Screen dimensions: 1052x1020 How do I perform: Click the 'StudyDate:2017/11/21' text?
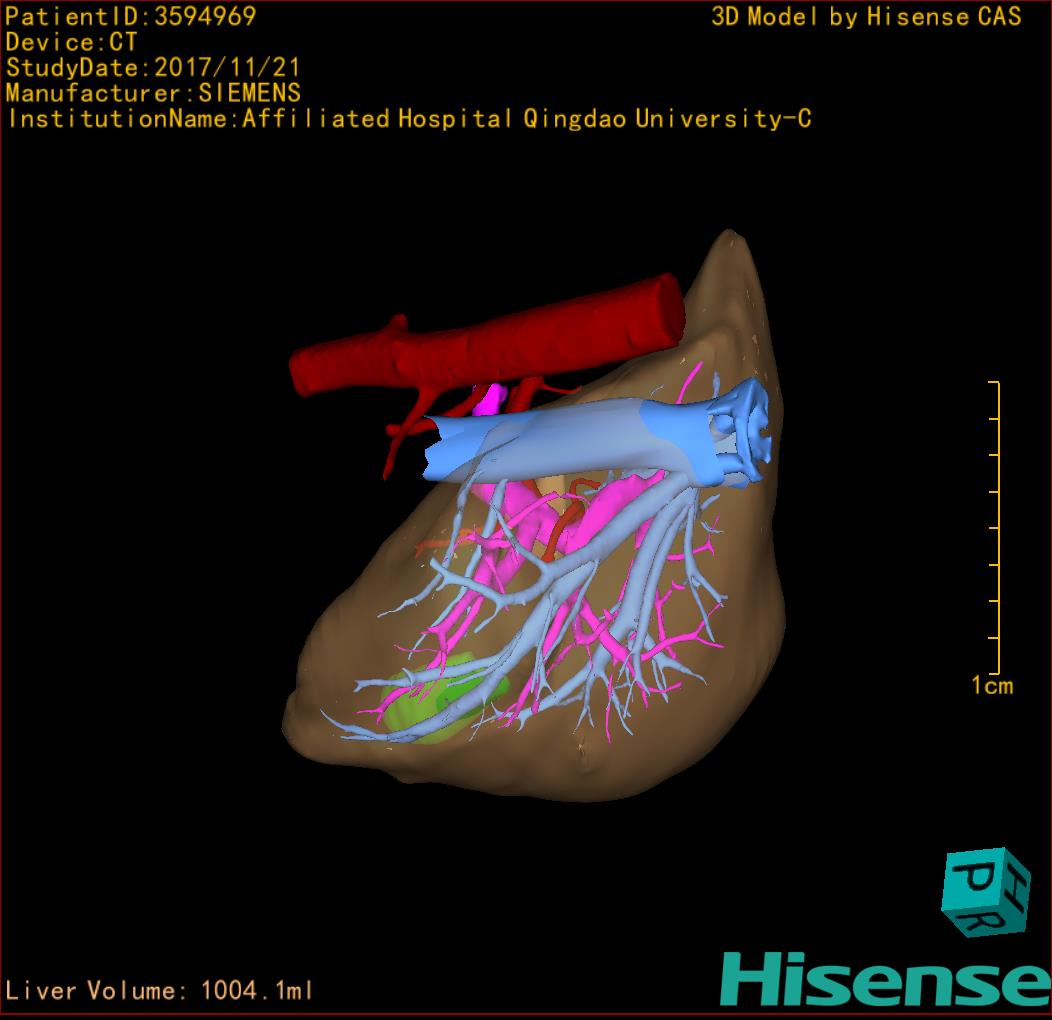(153, 68)
